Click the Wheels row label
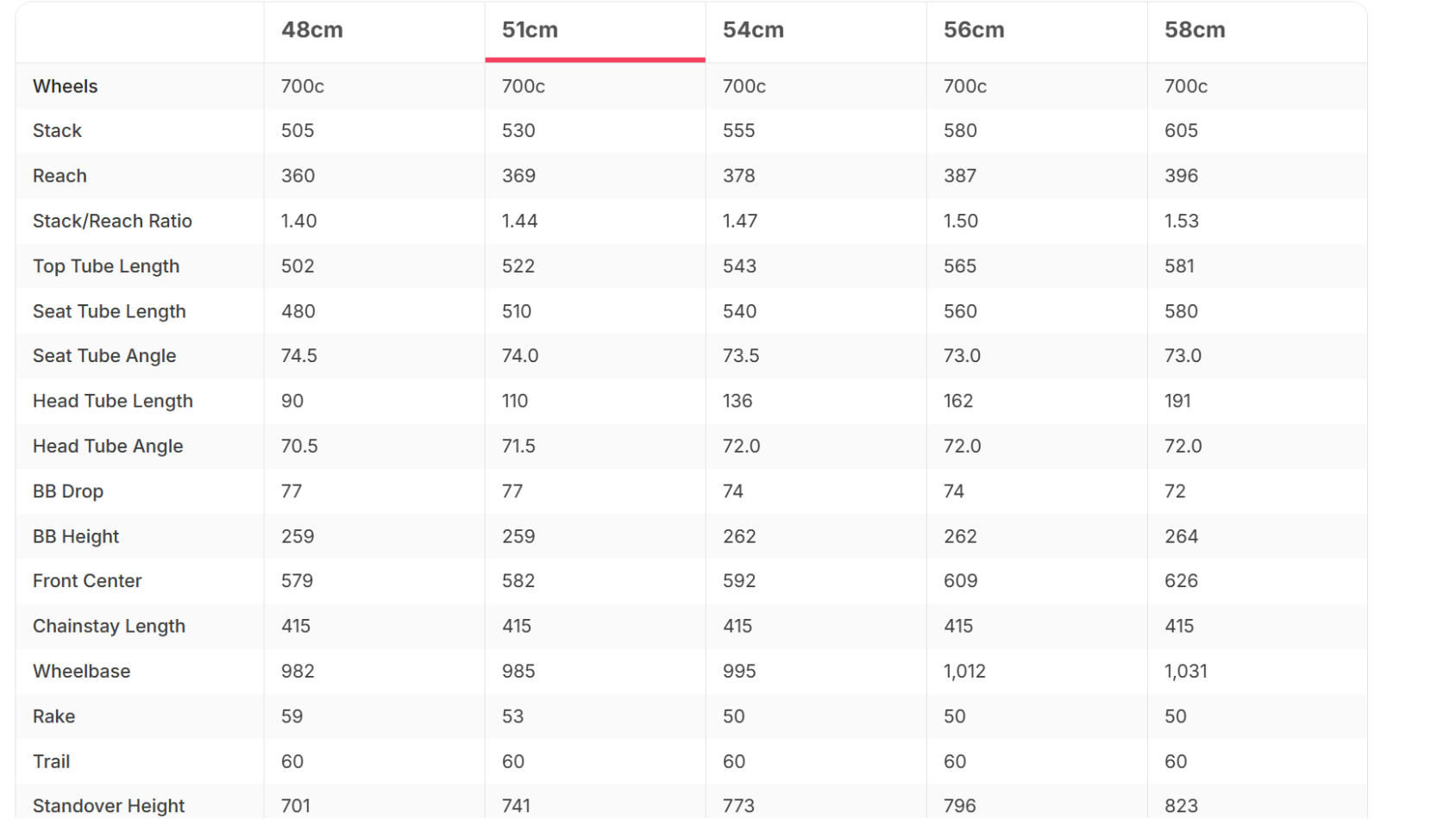The height and width of the screenshot is (819, 1456). pos(65,86)
